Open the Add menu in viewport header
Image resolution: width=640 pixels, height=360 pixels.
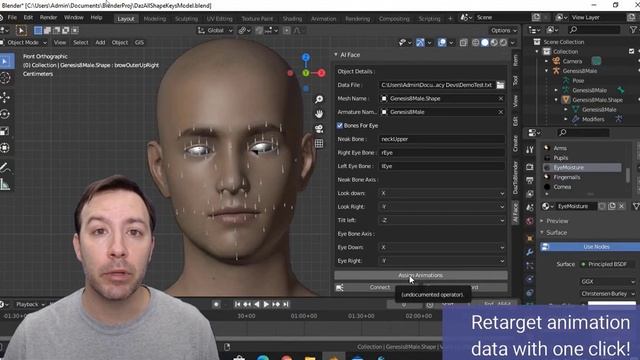100,42
